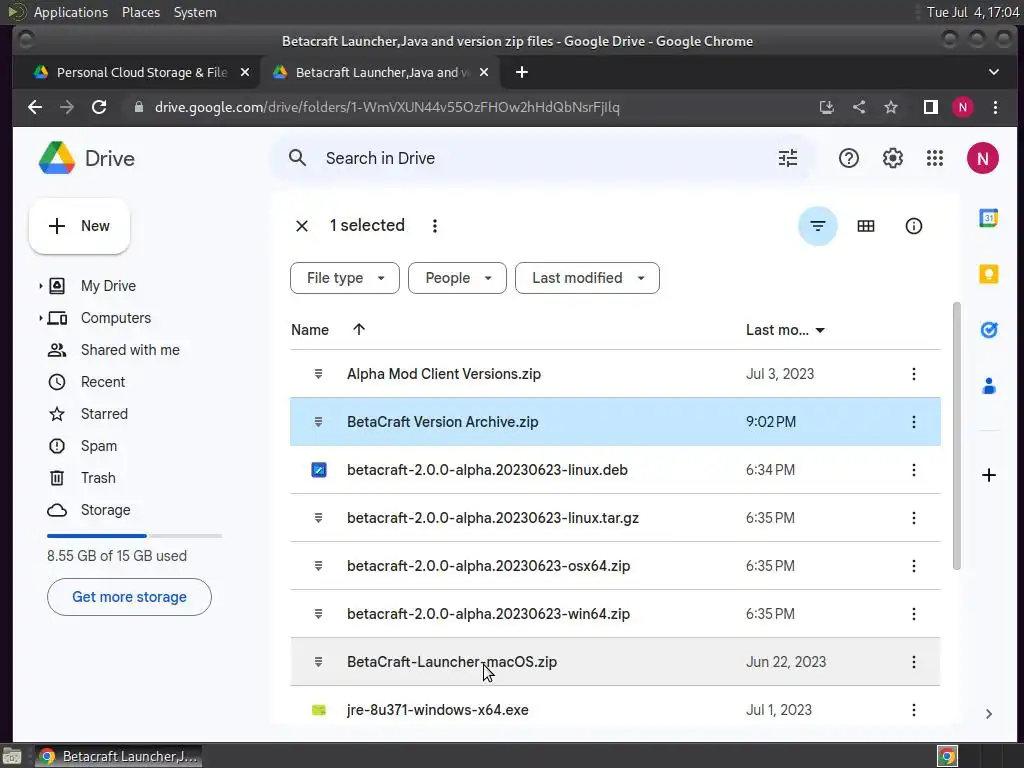Open the Google apps grid

coord(935,158)
